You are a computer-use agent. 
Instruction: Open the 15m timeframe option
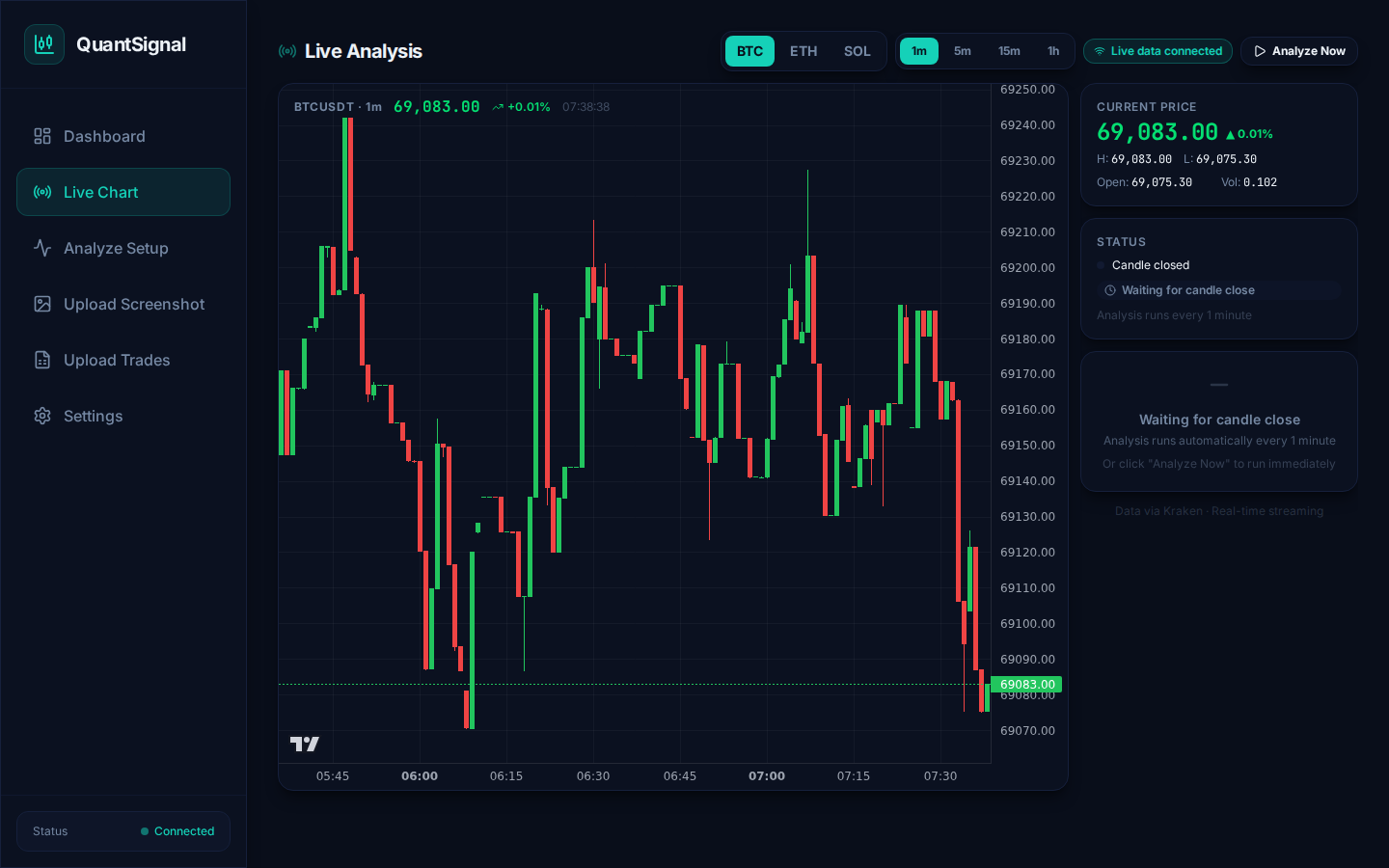tap(1009, 51)
